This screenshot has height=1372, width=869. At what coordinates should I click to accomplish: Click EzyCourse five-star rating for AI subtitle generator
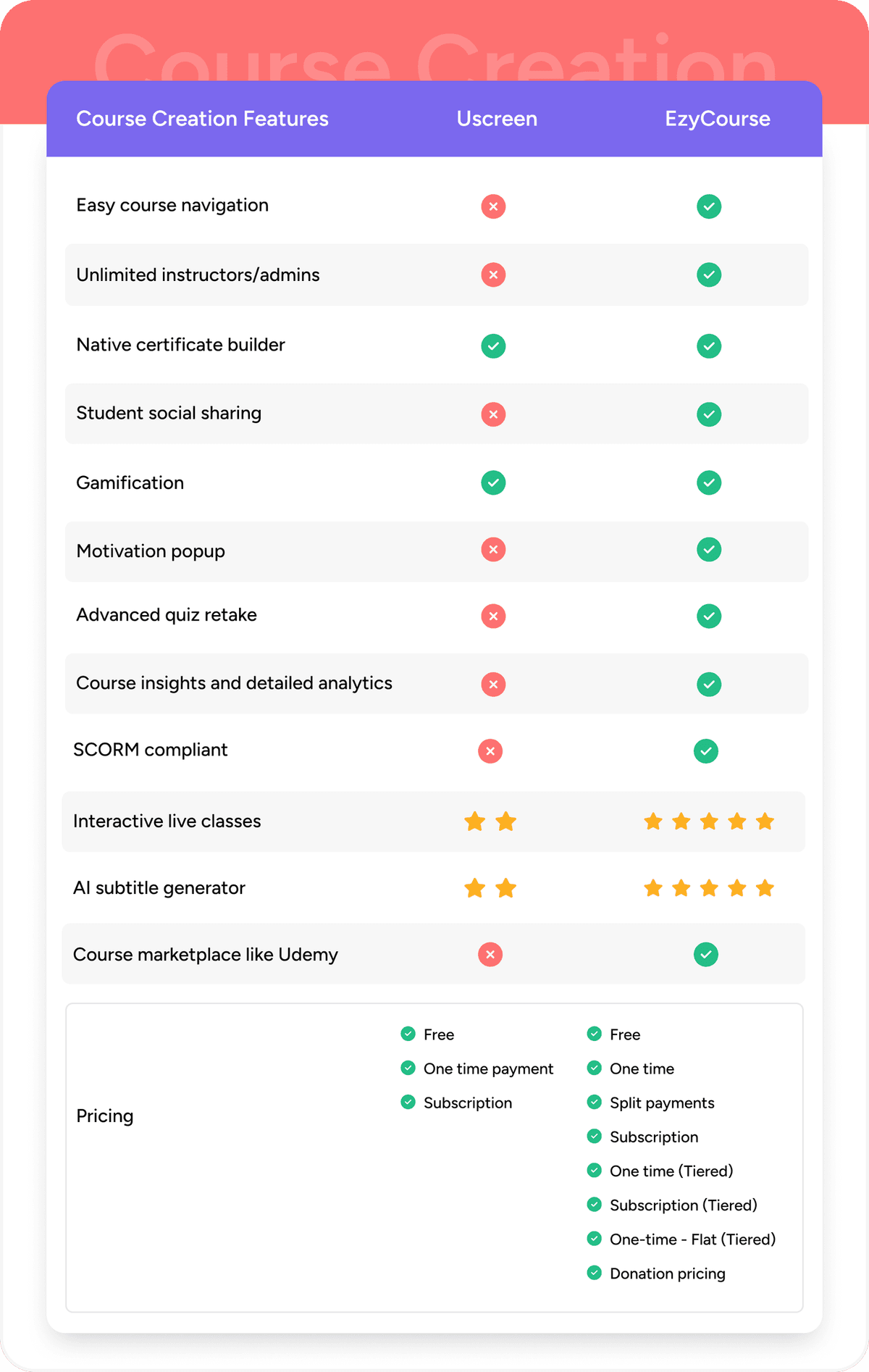click(709, 888)
